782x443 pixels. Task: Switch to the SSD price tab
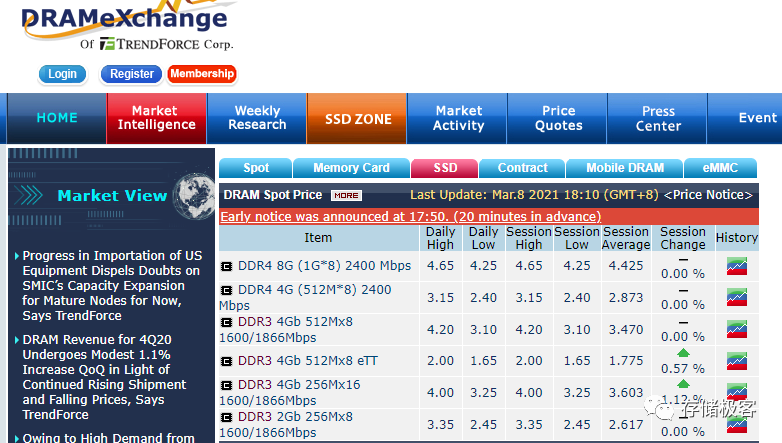point(445,168)
